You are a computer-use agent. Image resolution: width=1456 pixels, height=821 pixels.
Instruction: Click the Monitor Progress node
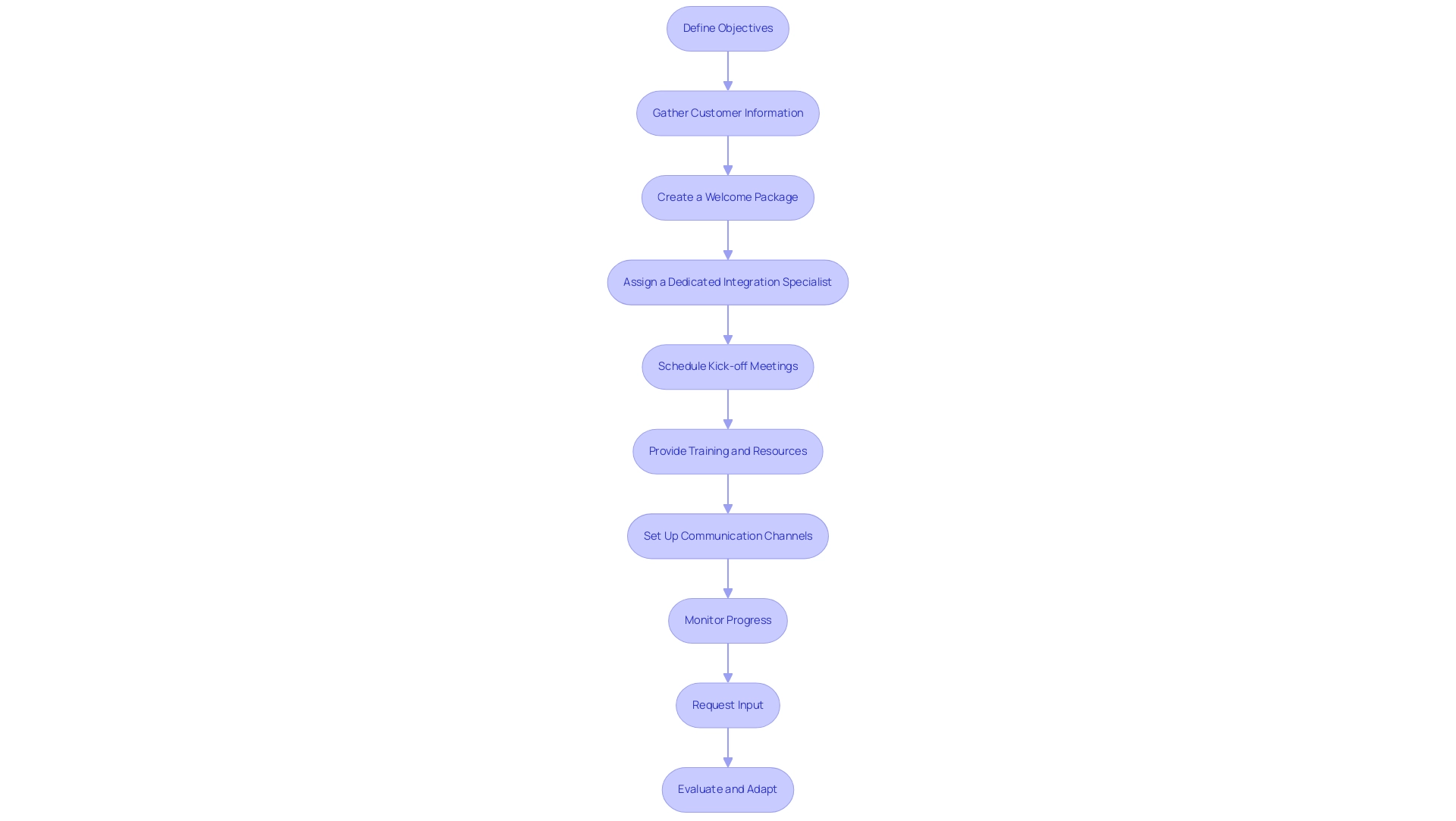728,619
